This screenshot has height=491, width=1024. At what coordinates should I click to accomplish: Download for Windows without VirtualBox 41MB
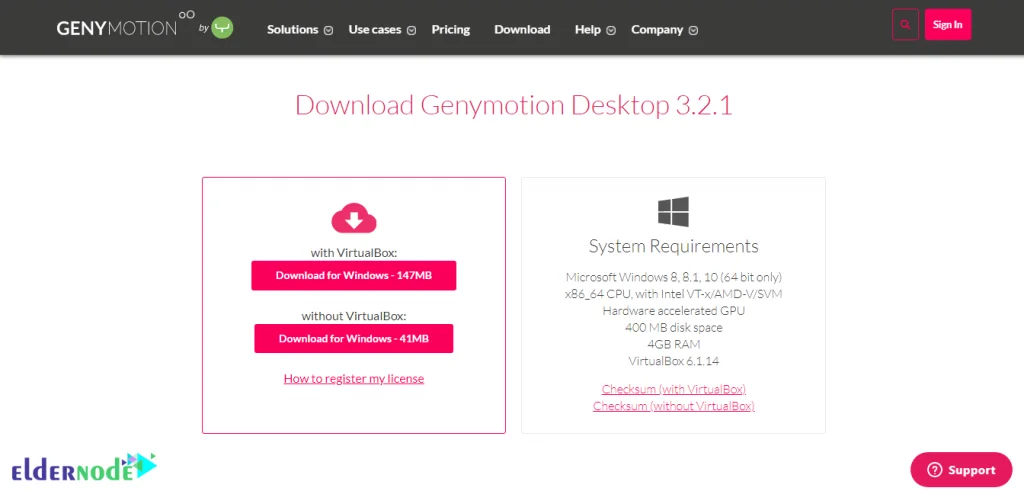click(x=353, y=338)
